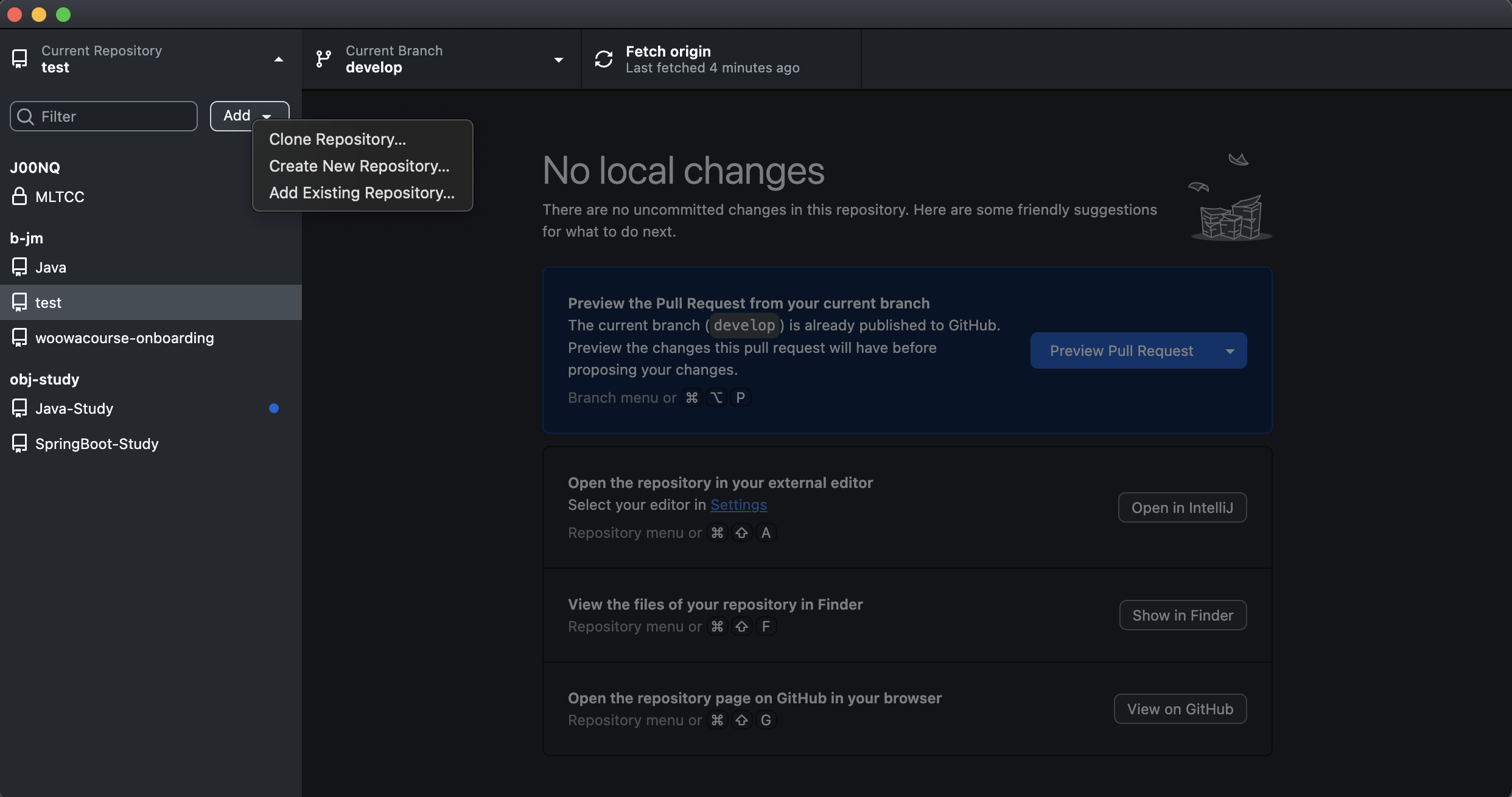
Task: Pick Add Existing Repository... from menu
Action: pyautogui.click(x=362, y=193)
